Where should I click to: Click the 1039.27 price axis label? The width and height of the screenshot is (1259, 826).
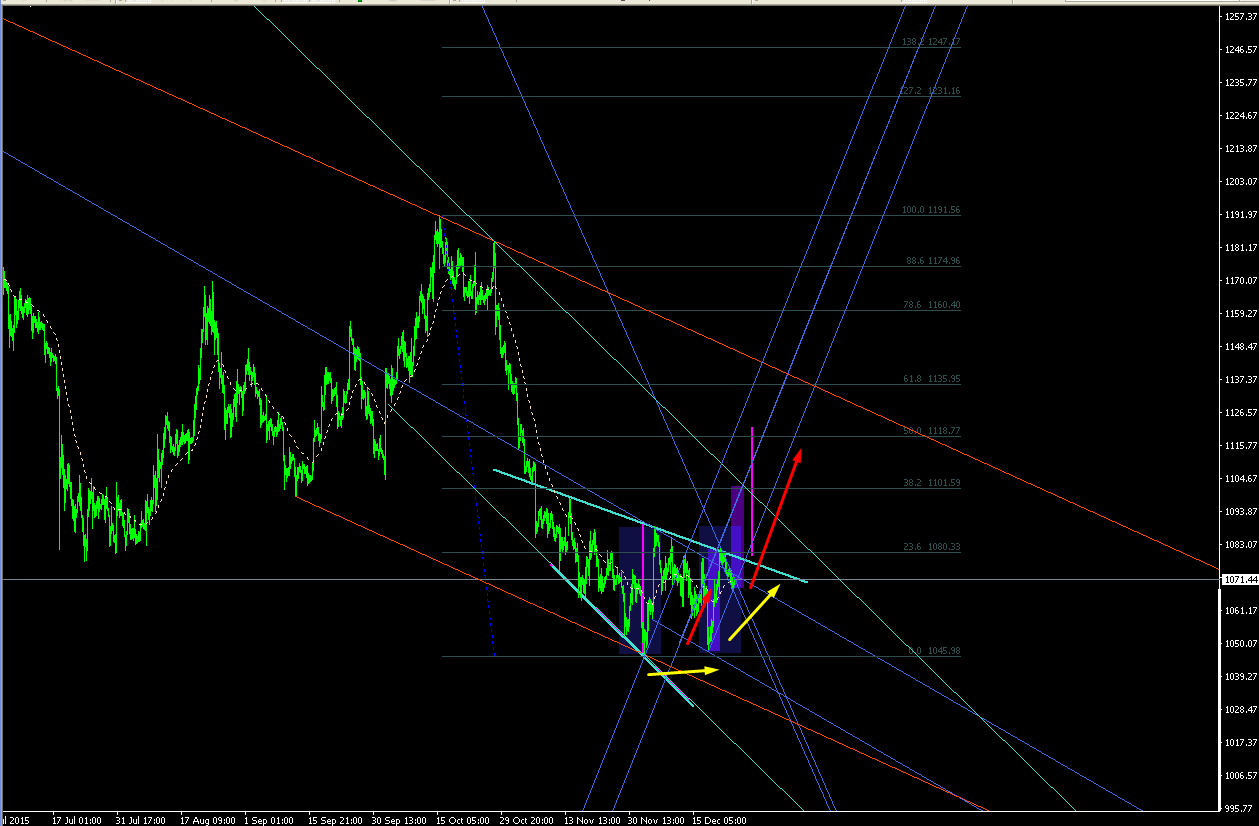tap(1241, 677)
